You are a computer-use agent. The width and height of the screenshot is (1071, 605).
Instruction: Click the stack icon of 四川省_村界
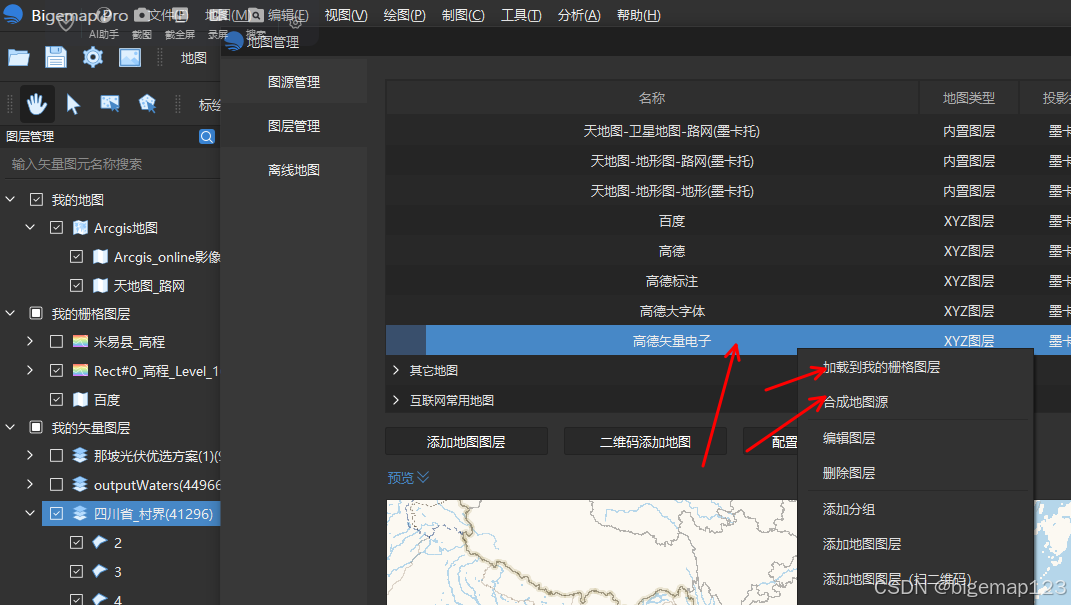[x=80, y=513]
